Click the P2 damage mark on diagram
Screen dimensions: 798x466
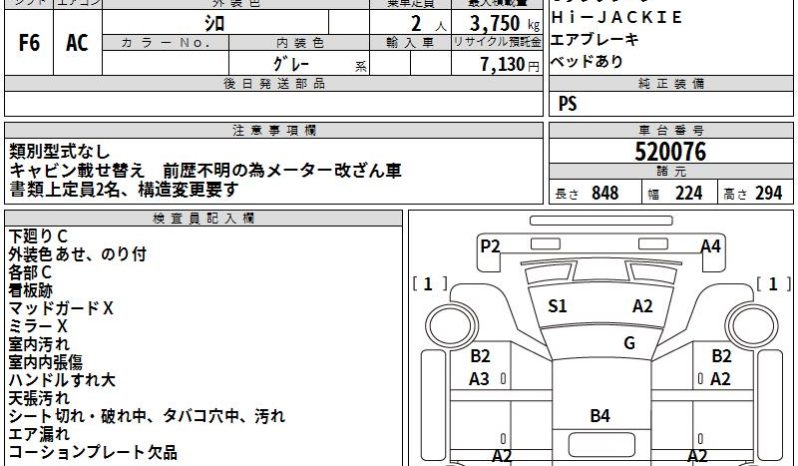pyautogui.click(x=490, y=247)
